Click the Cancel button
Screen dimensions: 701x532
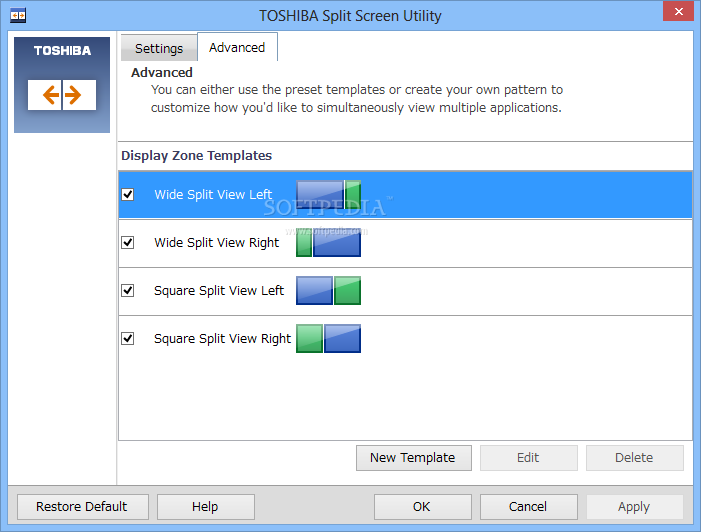pos(528,507)
